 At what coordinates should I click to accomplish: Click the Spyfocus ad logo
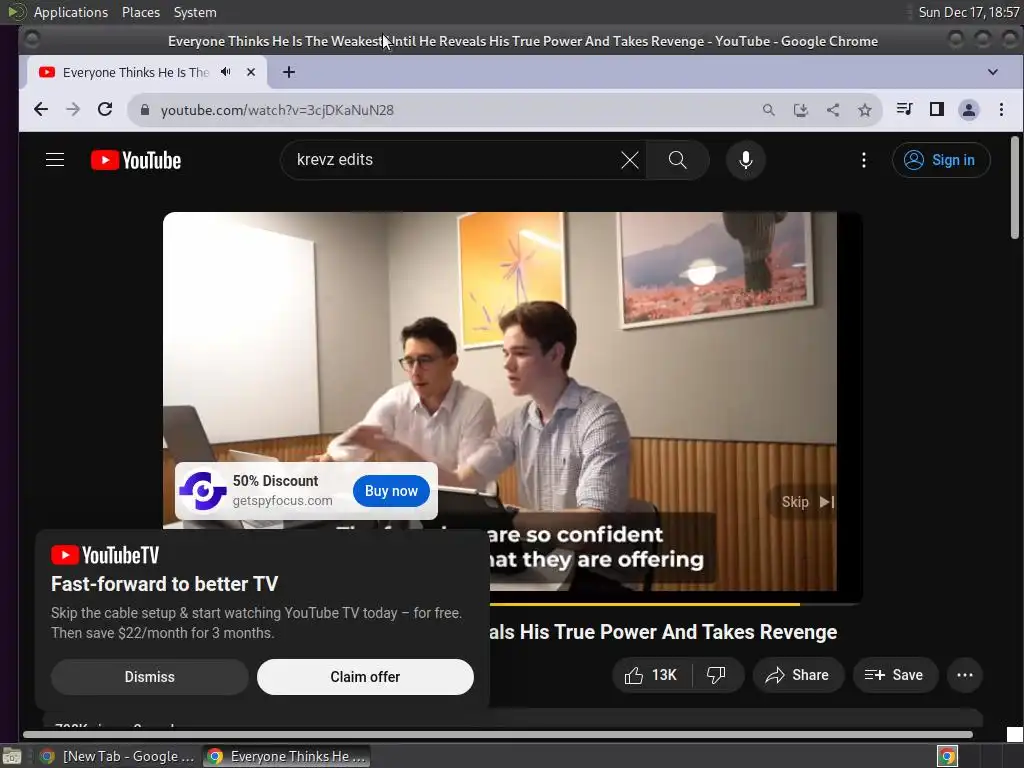[203, 490]
